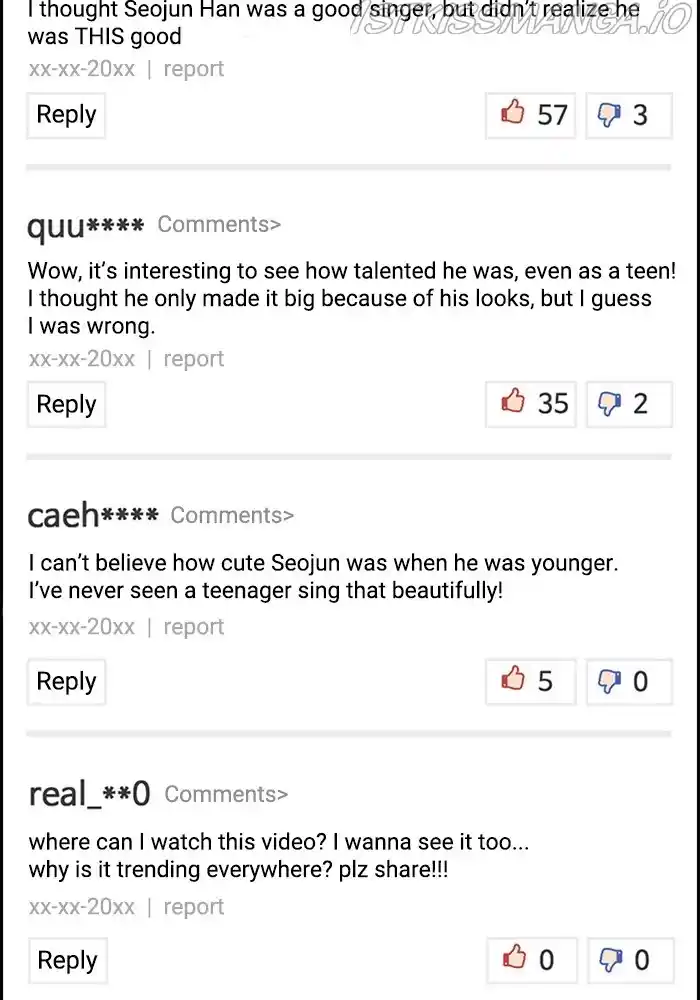Reply to caeh**** comment
This screenshot has height=1000, width=700.
(66, 681)
